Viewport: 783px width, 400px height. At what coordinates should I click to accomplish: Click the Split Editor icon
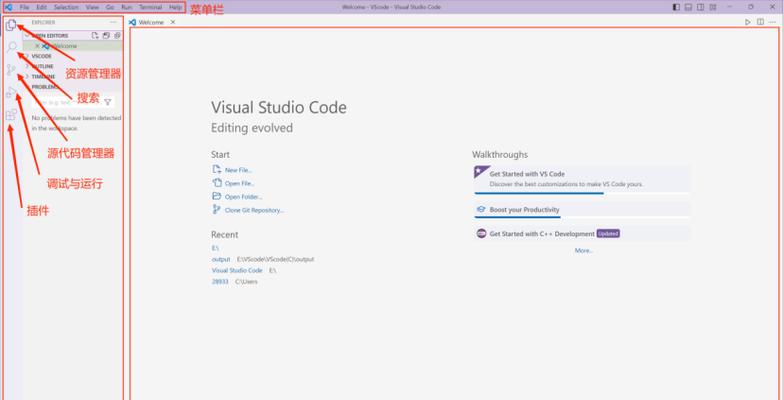click(x=760, y=22)
